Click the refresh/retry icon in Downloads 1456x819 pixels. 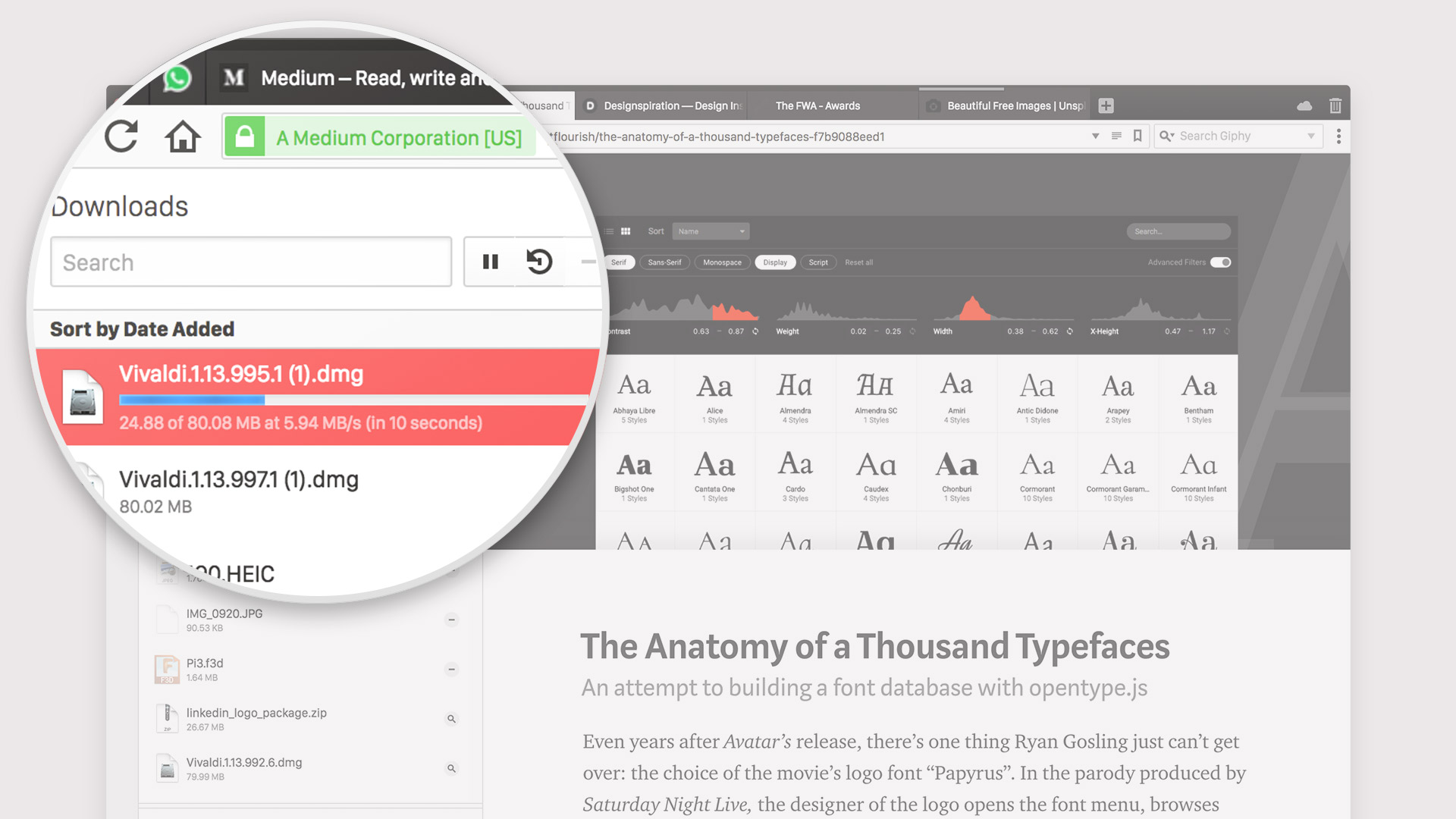(540, 262)
